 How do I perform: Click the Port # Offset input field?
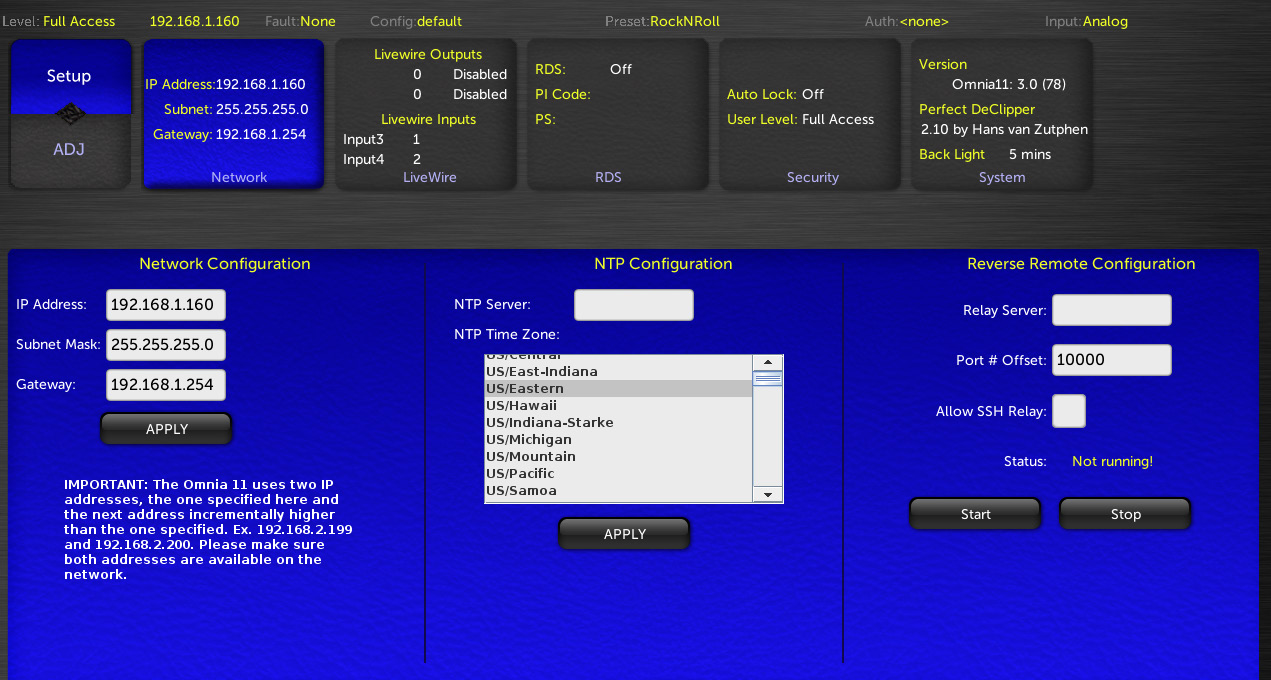click(1111, 360)
